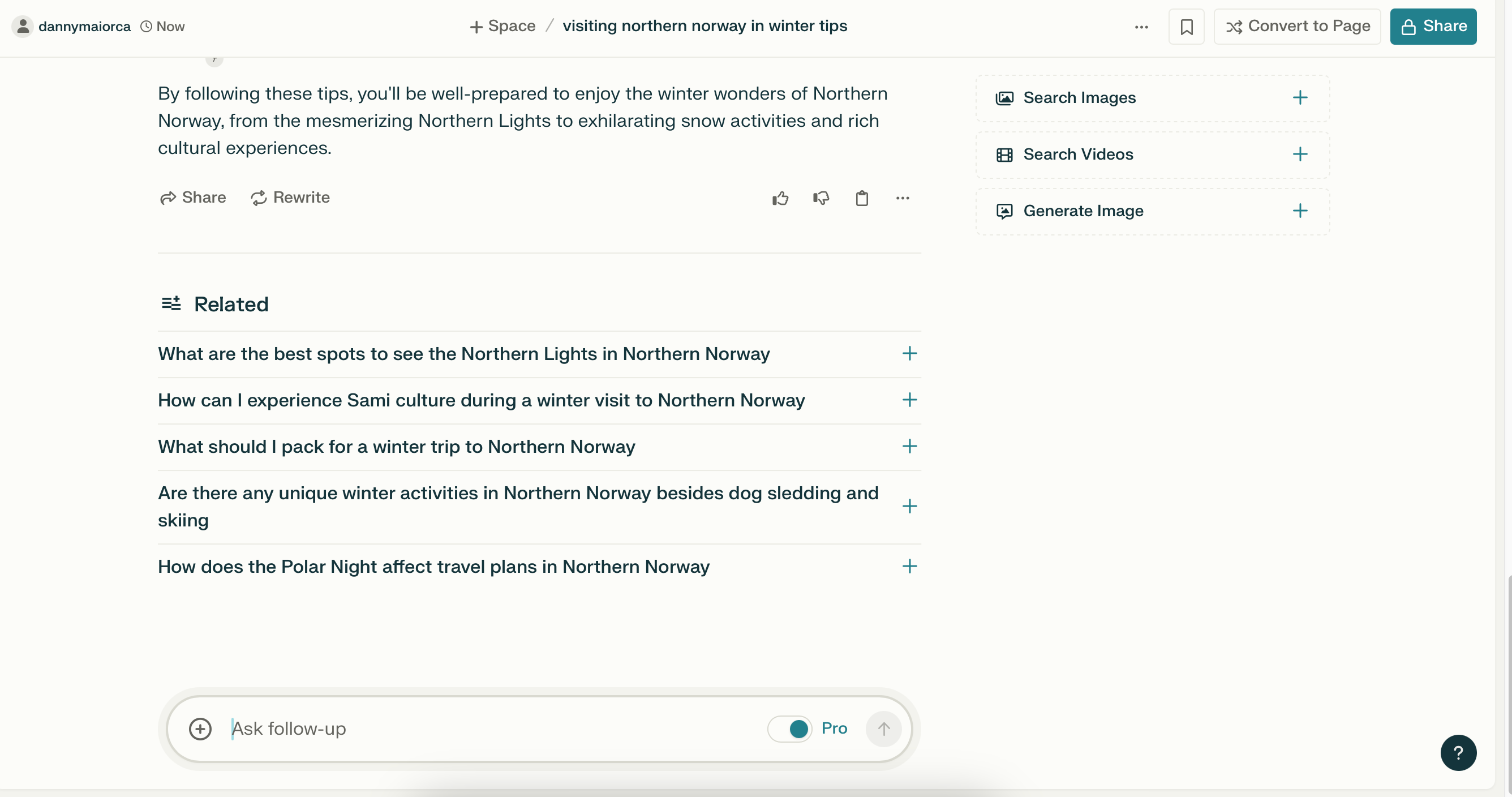Click the Search Videos film icon
The height and width of the screenshot is (797, 1512).
point(1004,155)
